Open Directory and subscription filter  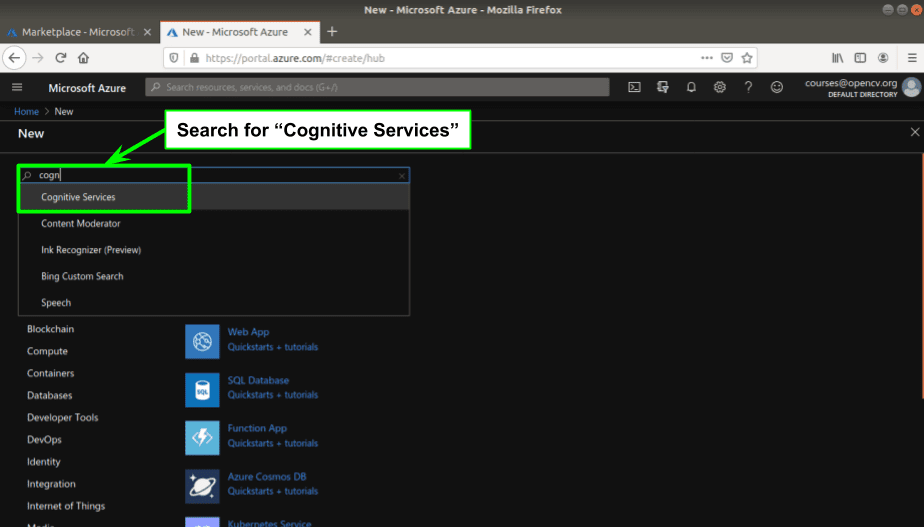[662, 87]
